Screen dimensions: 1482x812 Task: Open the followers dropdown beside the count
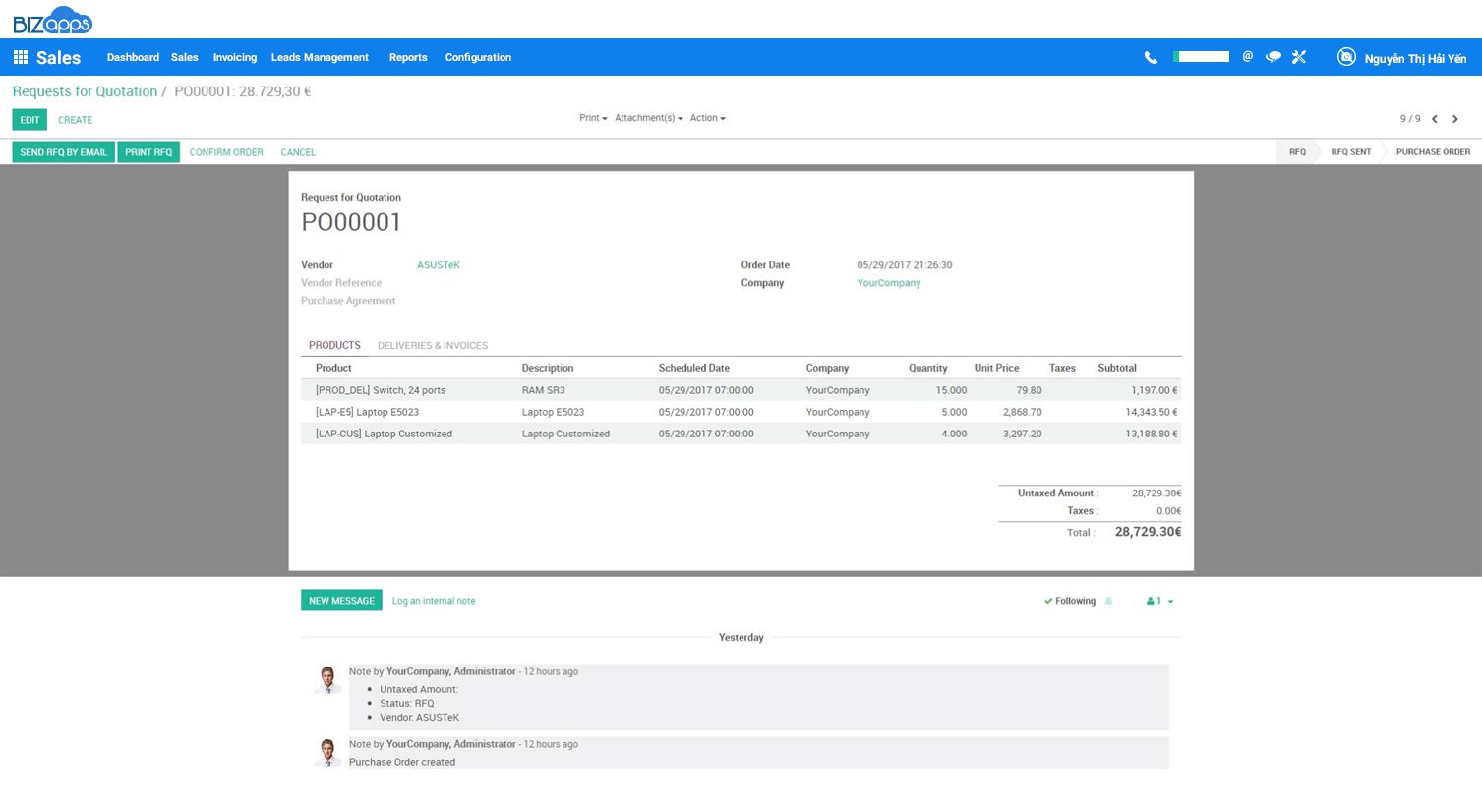point(1169,601)
